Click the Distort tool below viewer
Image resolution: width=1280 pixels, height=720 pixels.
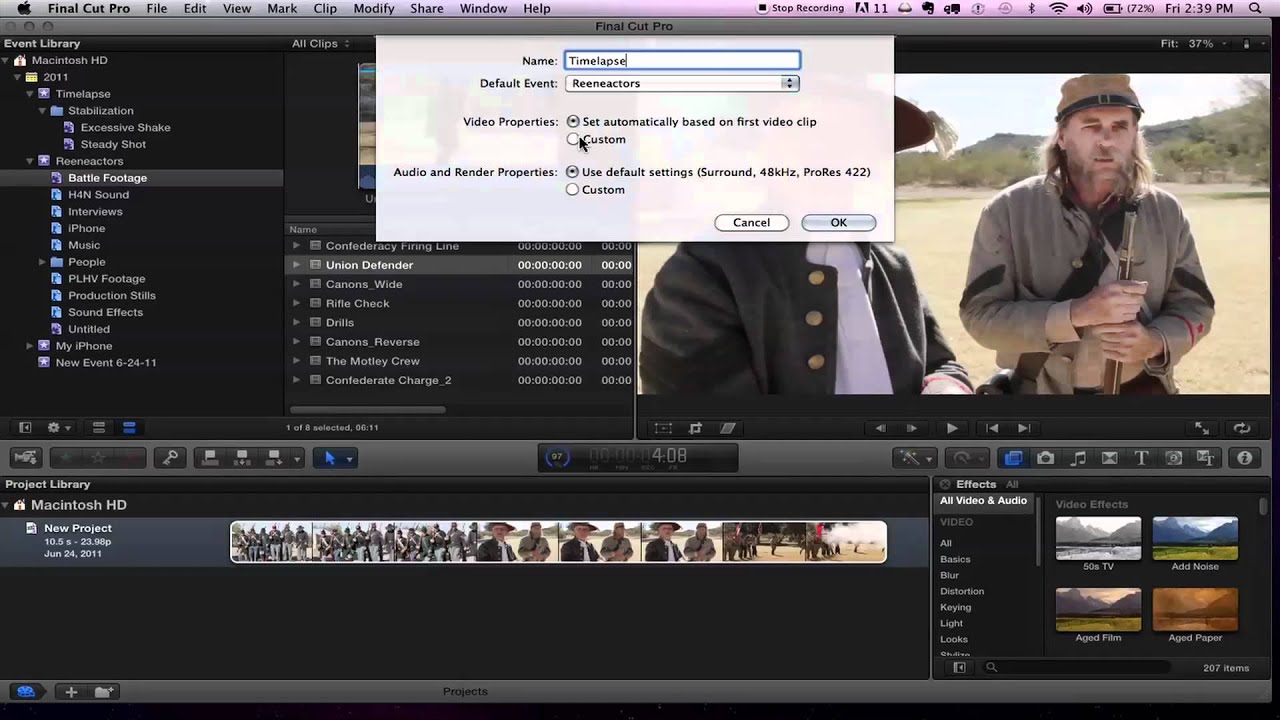click(728, 428)
